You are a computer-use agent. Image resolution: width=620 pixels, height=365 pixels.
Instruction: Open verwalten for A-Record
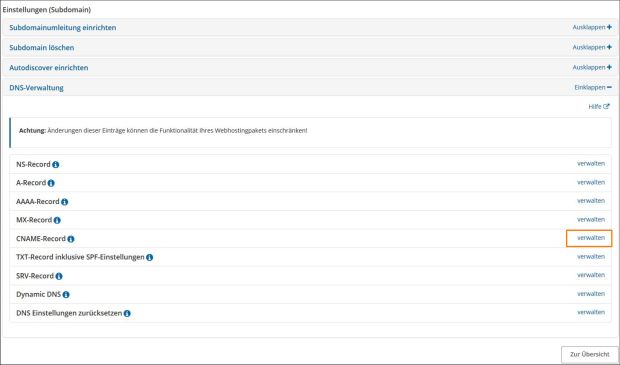pos(591,182)
